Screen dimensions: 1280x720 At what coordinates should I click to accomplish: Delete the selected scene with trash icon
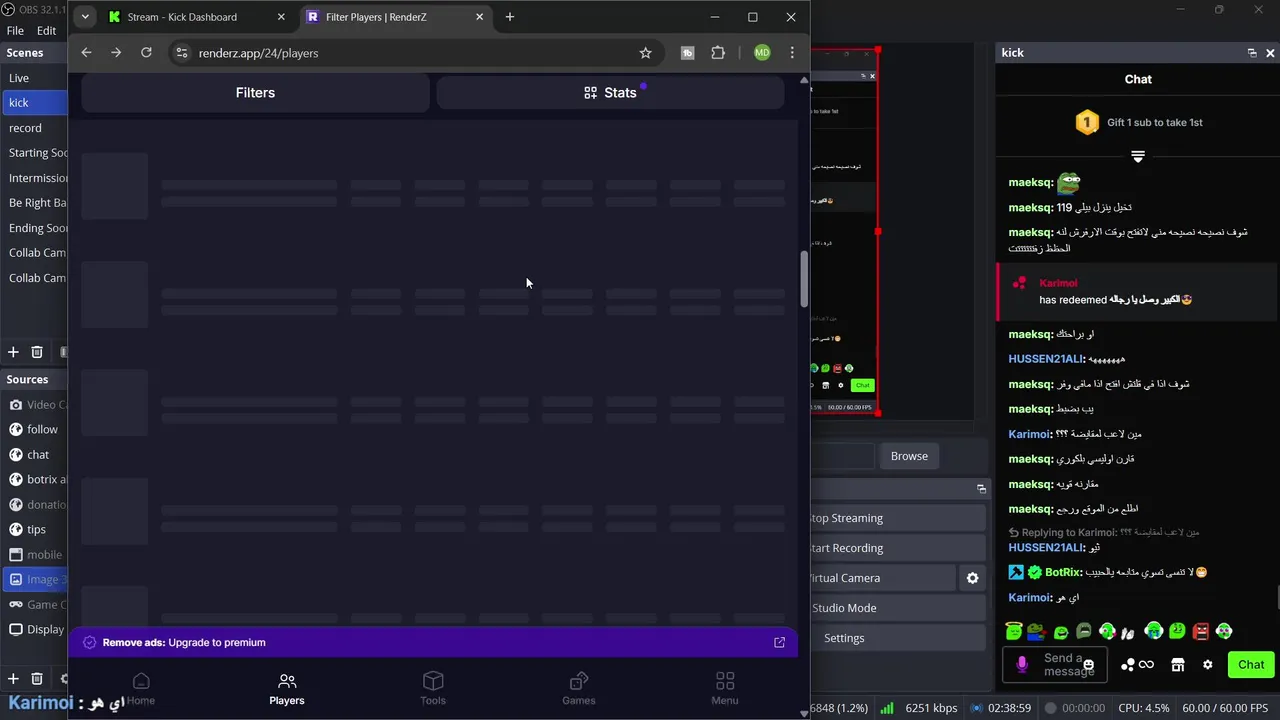coord(37,352)
